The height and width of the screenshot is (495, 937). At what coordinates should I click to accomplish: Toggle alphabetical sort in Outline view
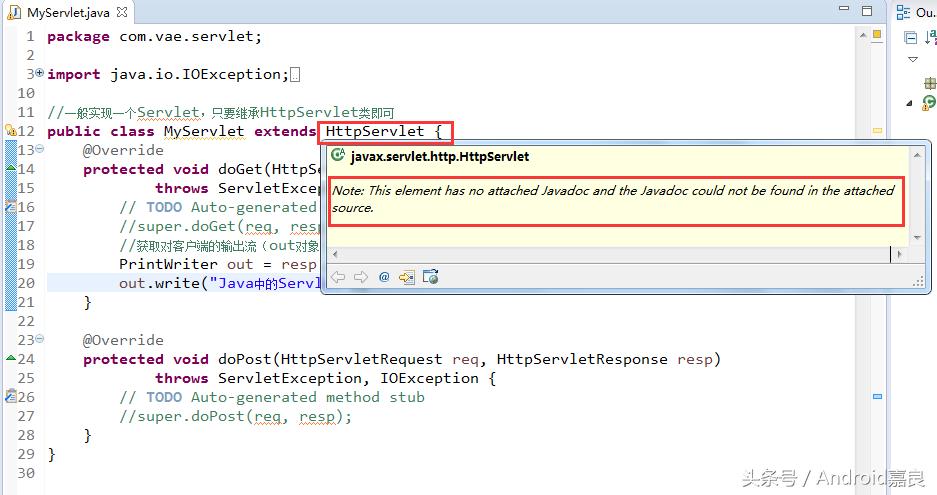(930, 38)
